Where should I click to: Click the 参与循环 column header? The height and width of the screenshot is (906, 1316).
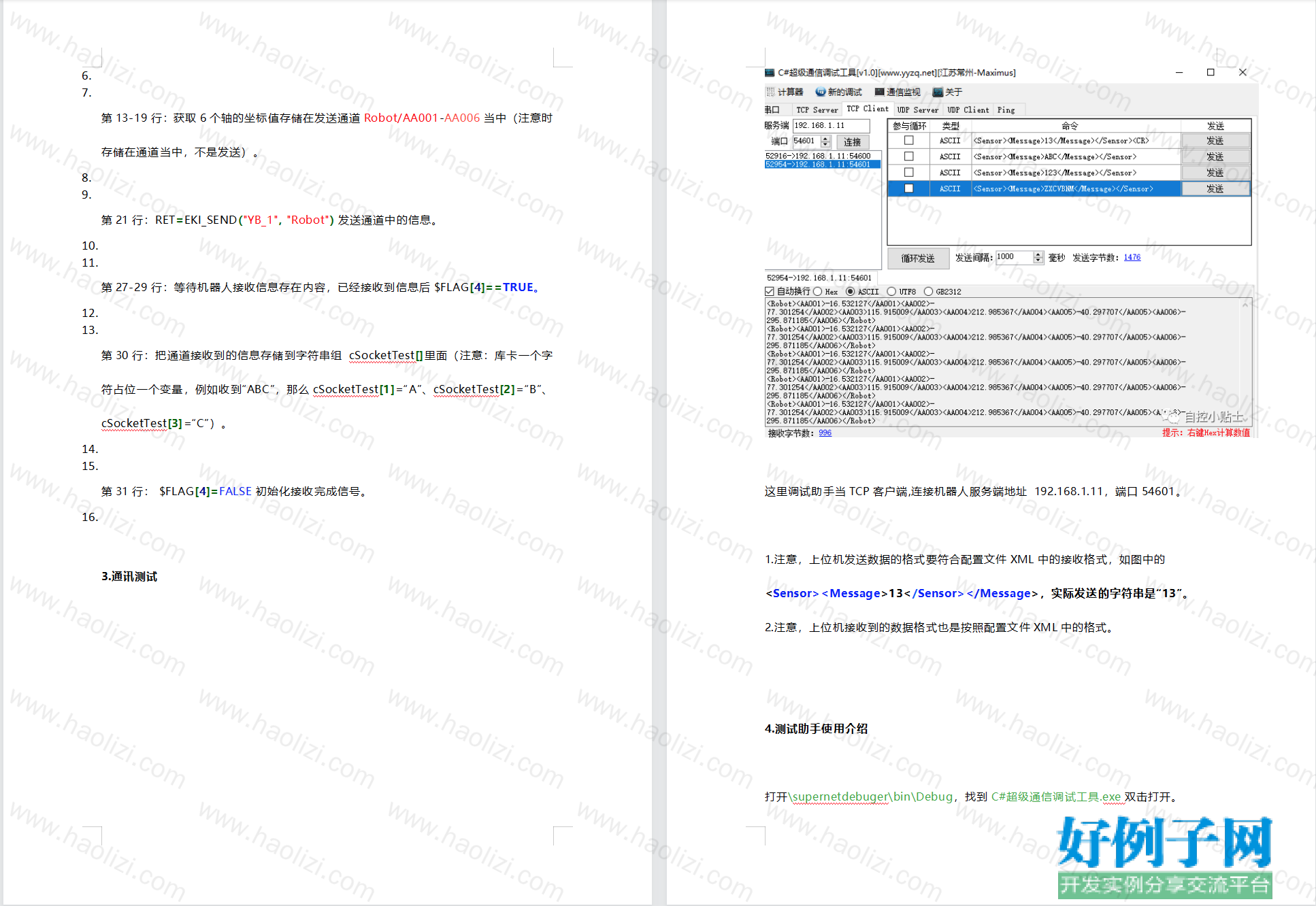pyautogui.click(x=909, y=126)
